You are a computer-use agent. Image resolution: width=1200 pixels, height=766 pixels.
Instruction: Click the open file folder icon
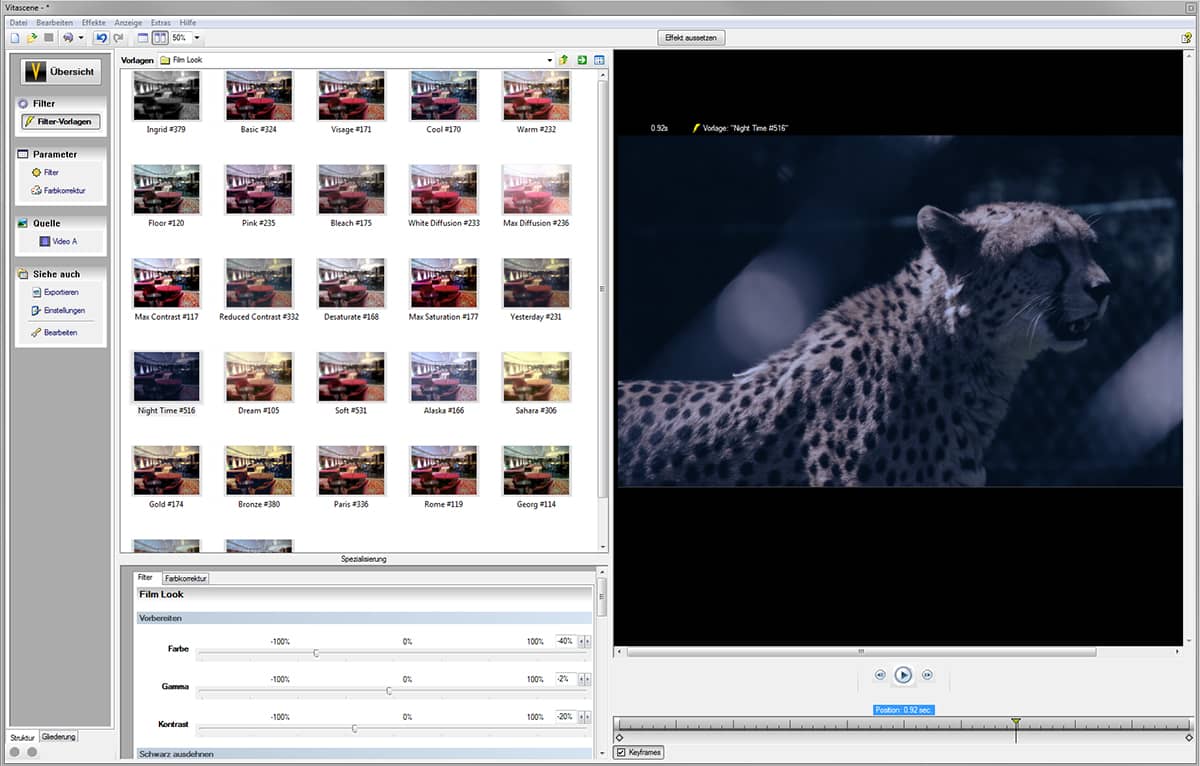[31, 38]
